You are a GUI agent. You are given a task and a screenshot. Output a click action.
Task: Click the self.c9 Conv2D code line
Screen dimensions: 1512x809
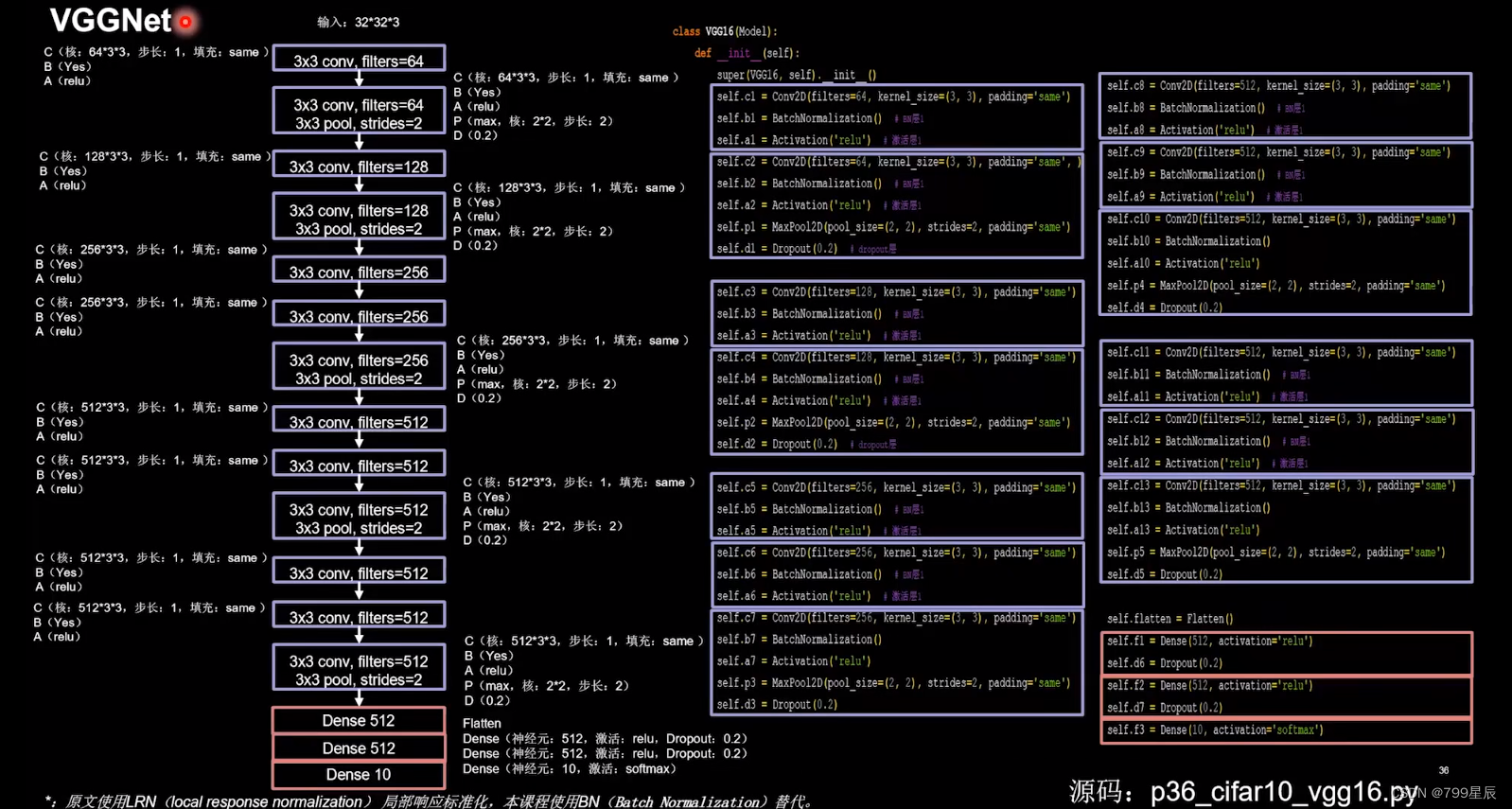click(1278, 152)
